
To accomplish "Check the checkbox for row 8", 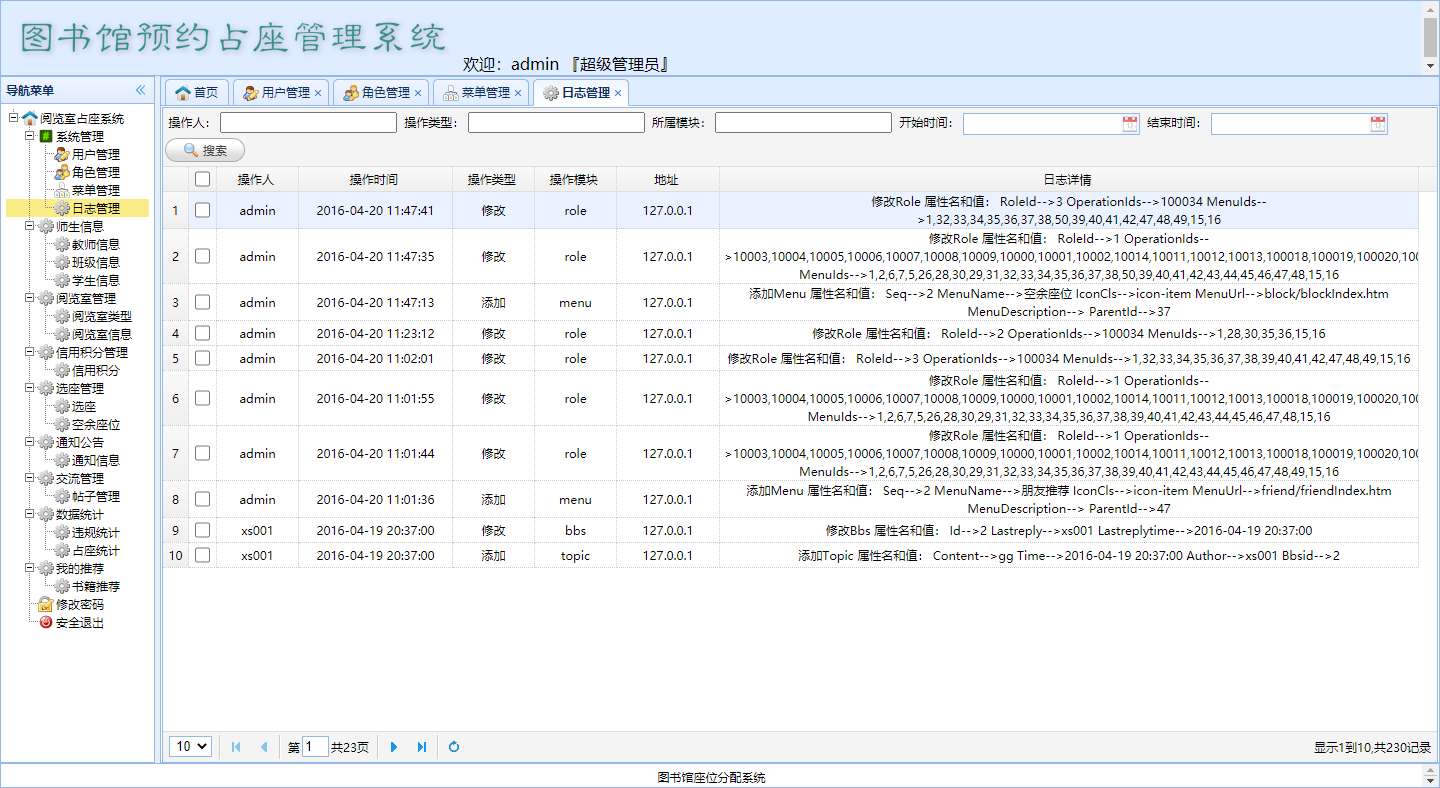I will 202,499.
